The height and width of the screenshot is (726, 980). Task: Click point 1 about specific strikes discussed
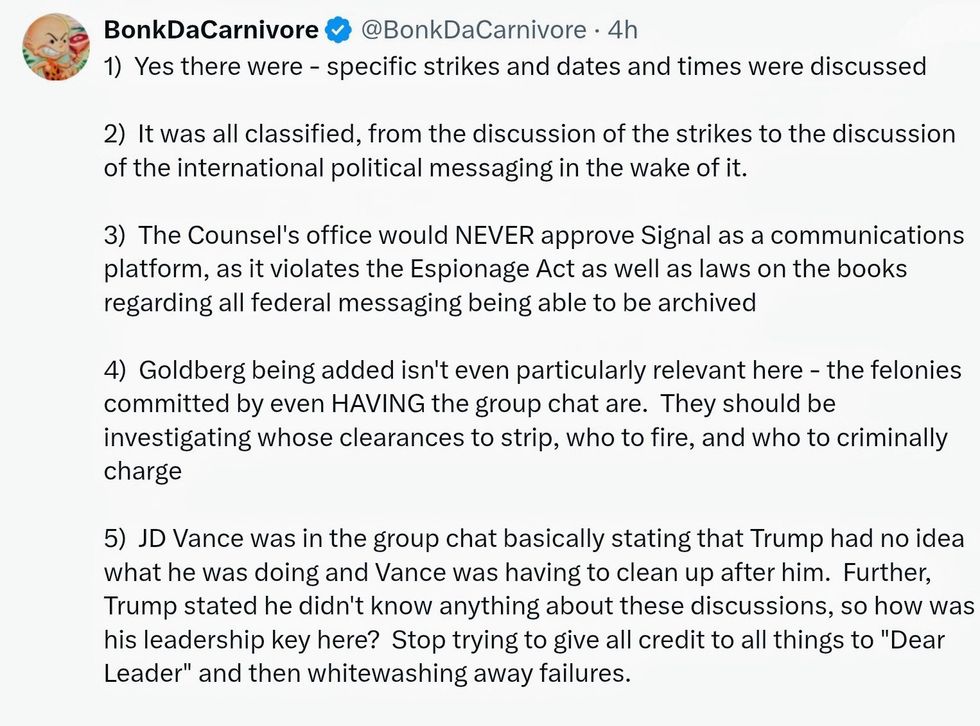(x=515, y=67)
